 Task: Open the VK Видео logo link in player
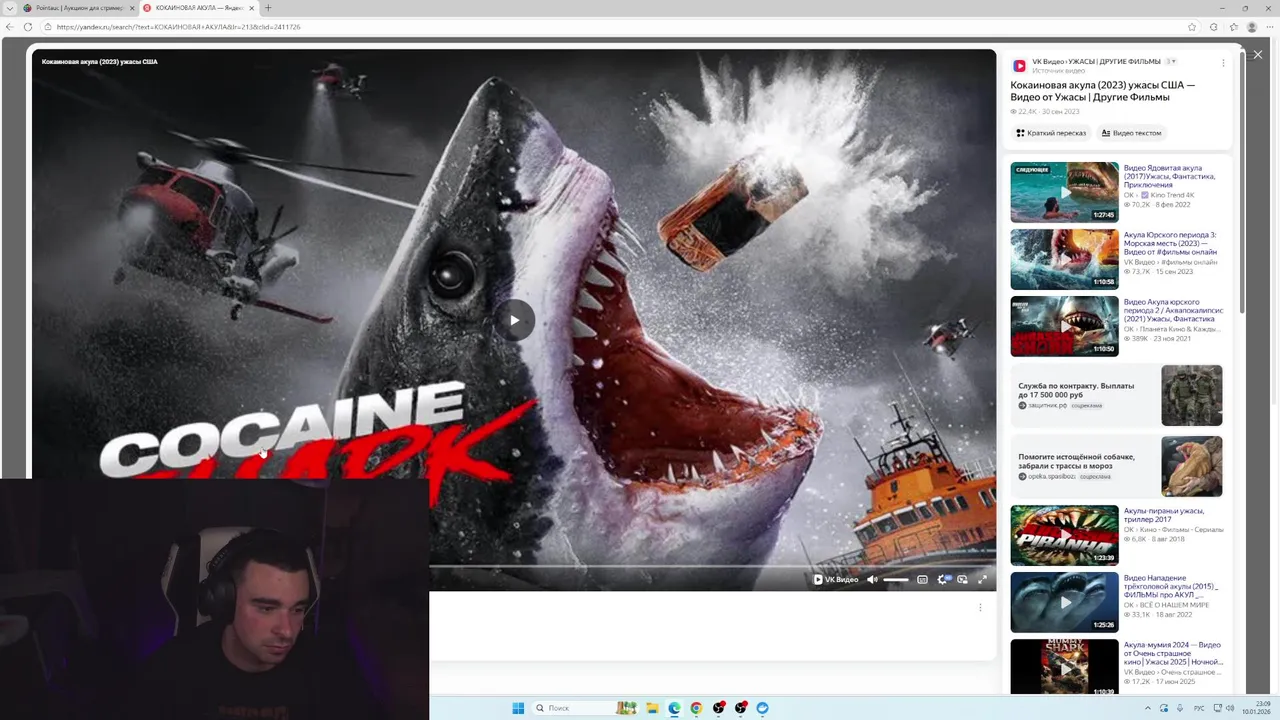[836, 579]
